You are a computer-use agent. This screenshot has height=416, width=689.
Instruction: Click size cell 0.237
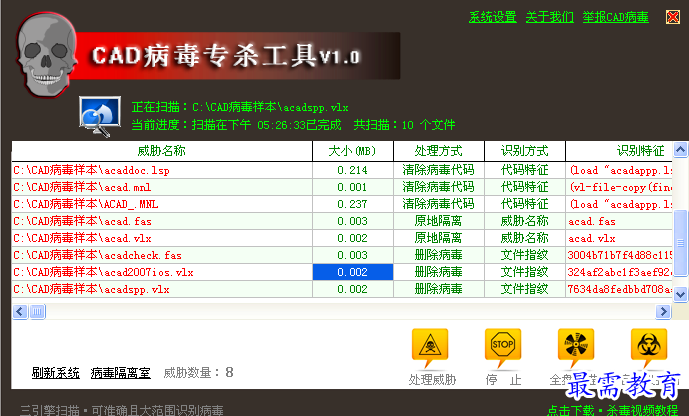tap(352, 204)
